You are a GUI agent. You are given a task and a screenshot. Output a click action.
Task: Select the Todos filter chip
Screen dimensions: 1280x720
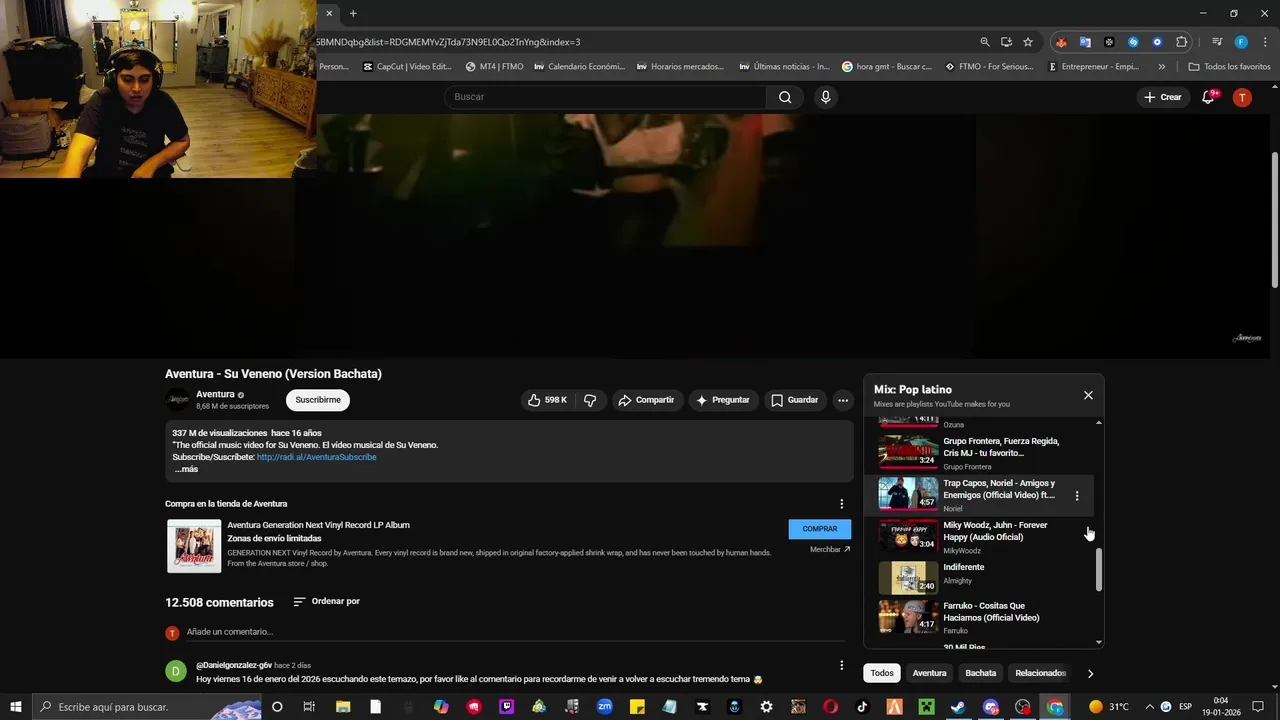[x=882, y=673]
